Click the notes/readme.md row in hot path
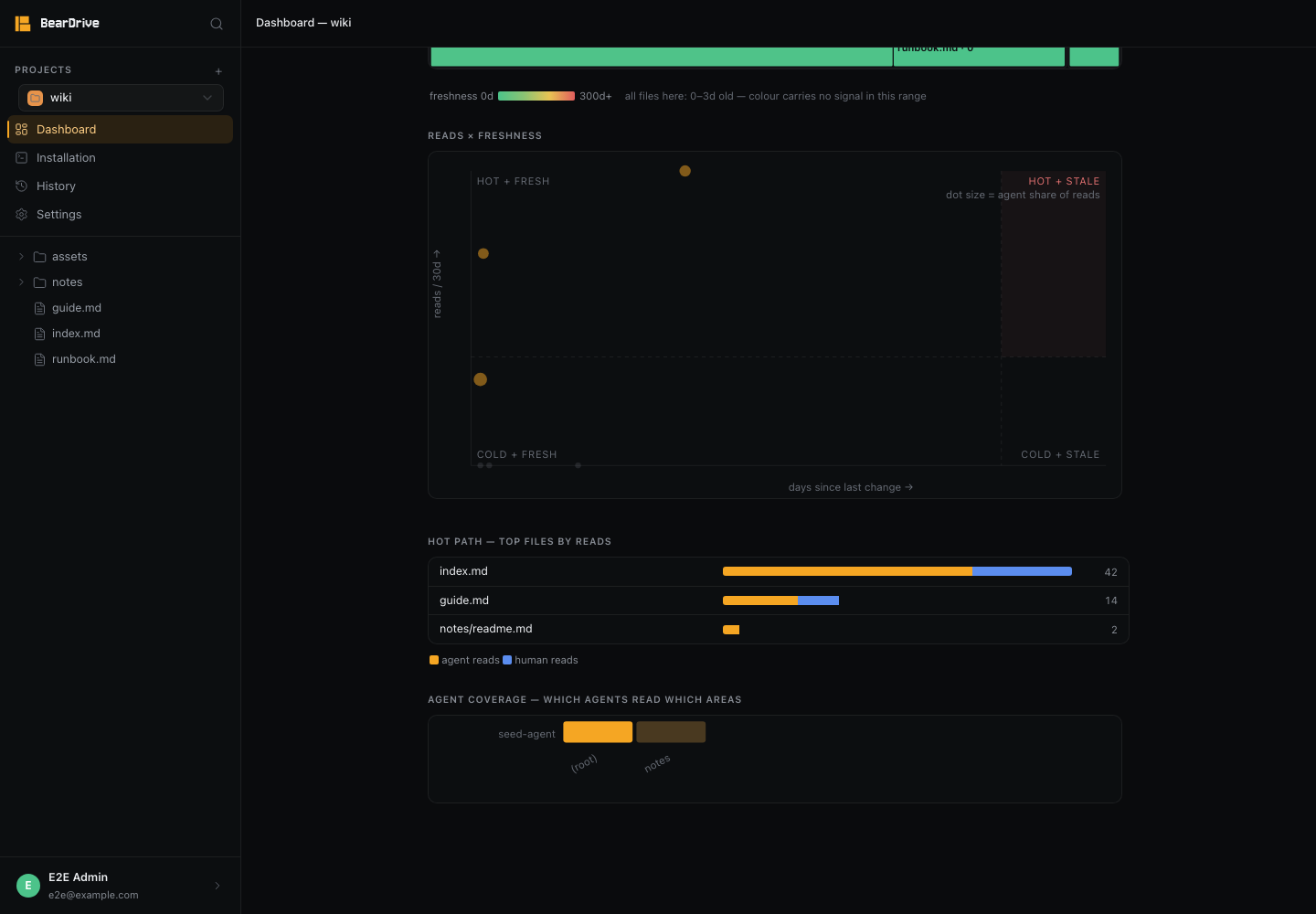1316x914 pixels. point(779,630)
